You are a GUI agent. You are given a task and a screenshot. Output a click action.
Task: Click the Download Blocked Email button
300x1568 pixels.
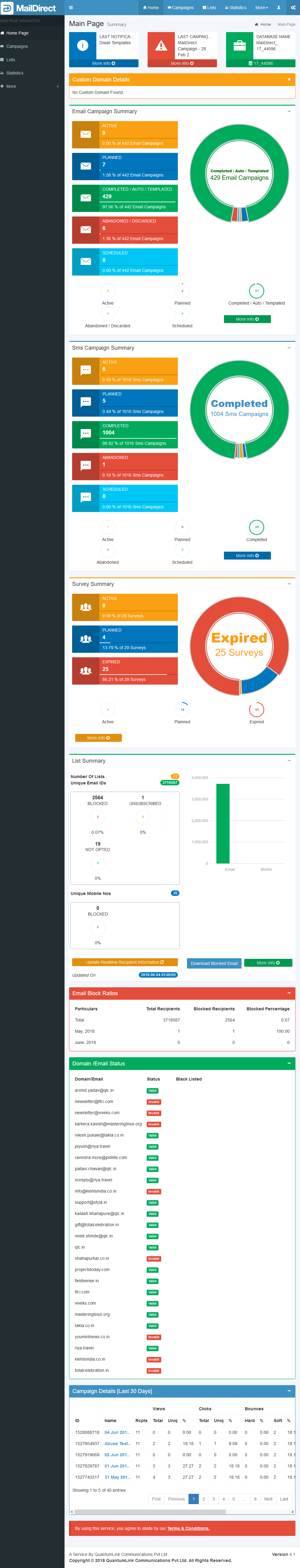click(x=214, y=963)
